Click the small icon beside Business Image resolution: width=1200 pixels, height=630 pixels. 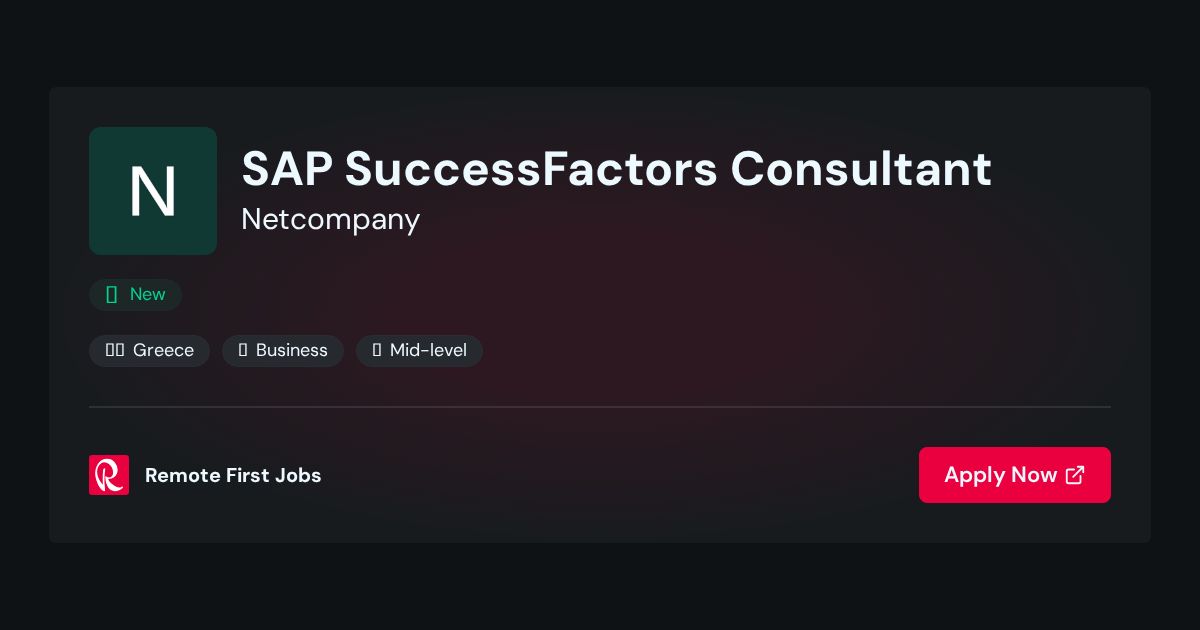click(243, 351)
